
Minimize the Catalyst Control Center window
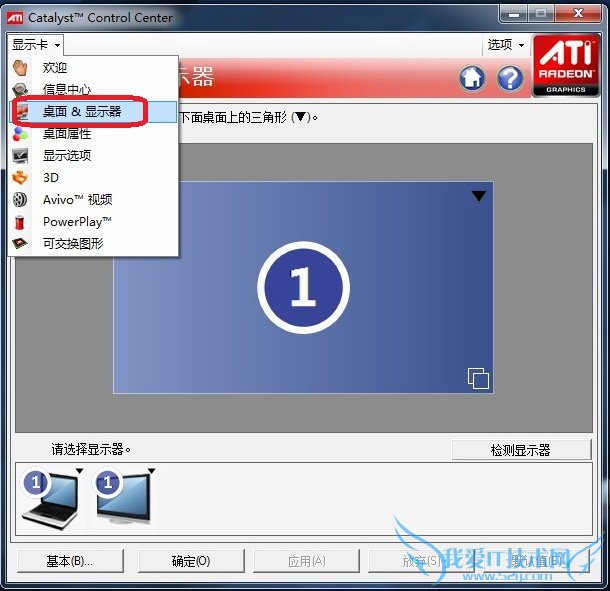(514, 15)
